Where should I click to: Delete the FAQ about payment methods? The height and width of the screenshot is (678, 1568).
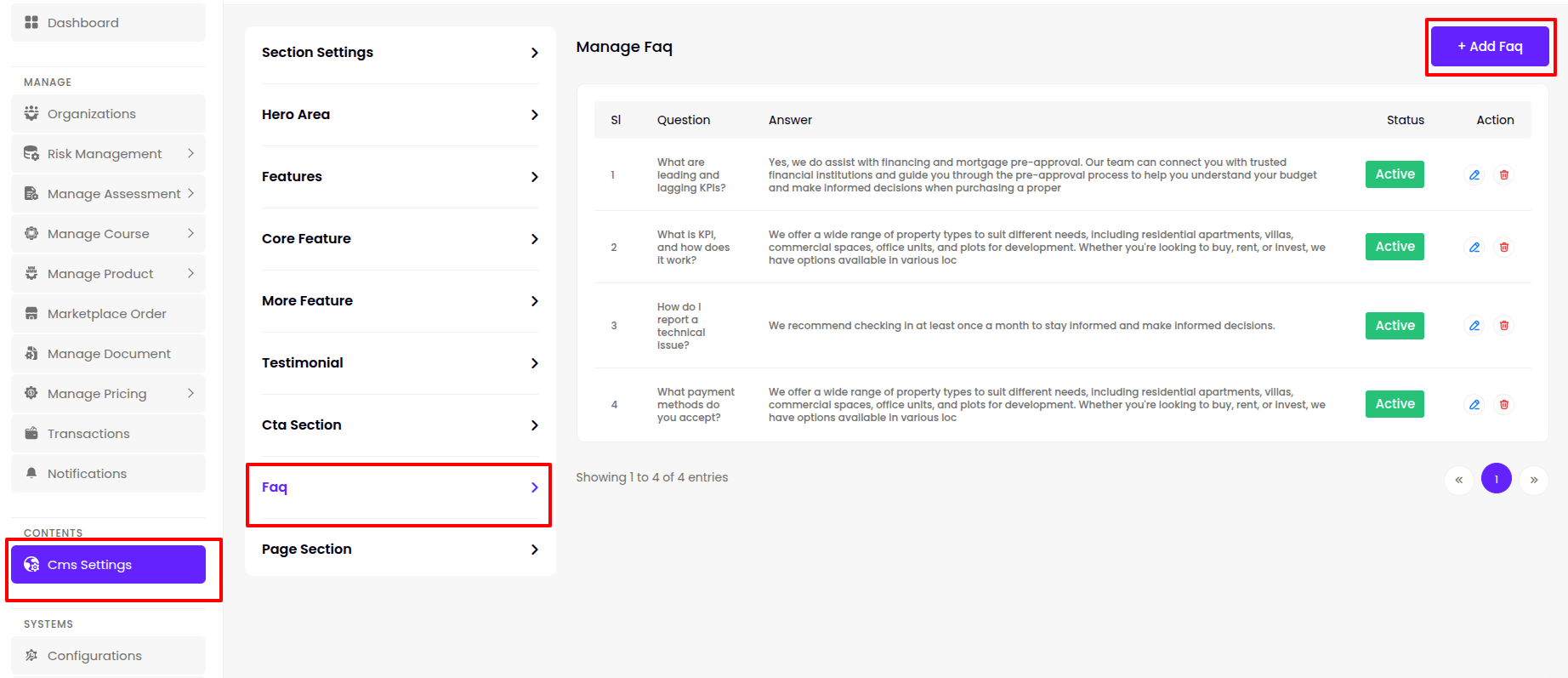[x=1503, y=405]
